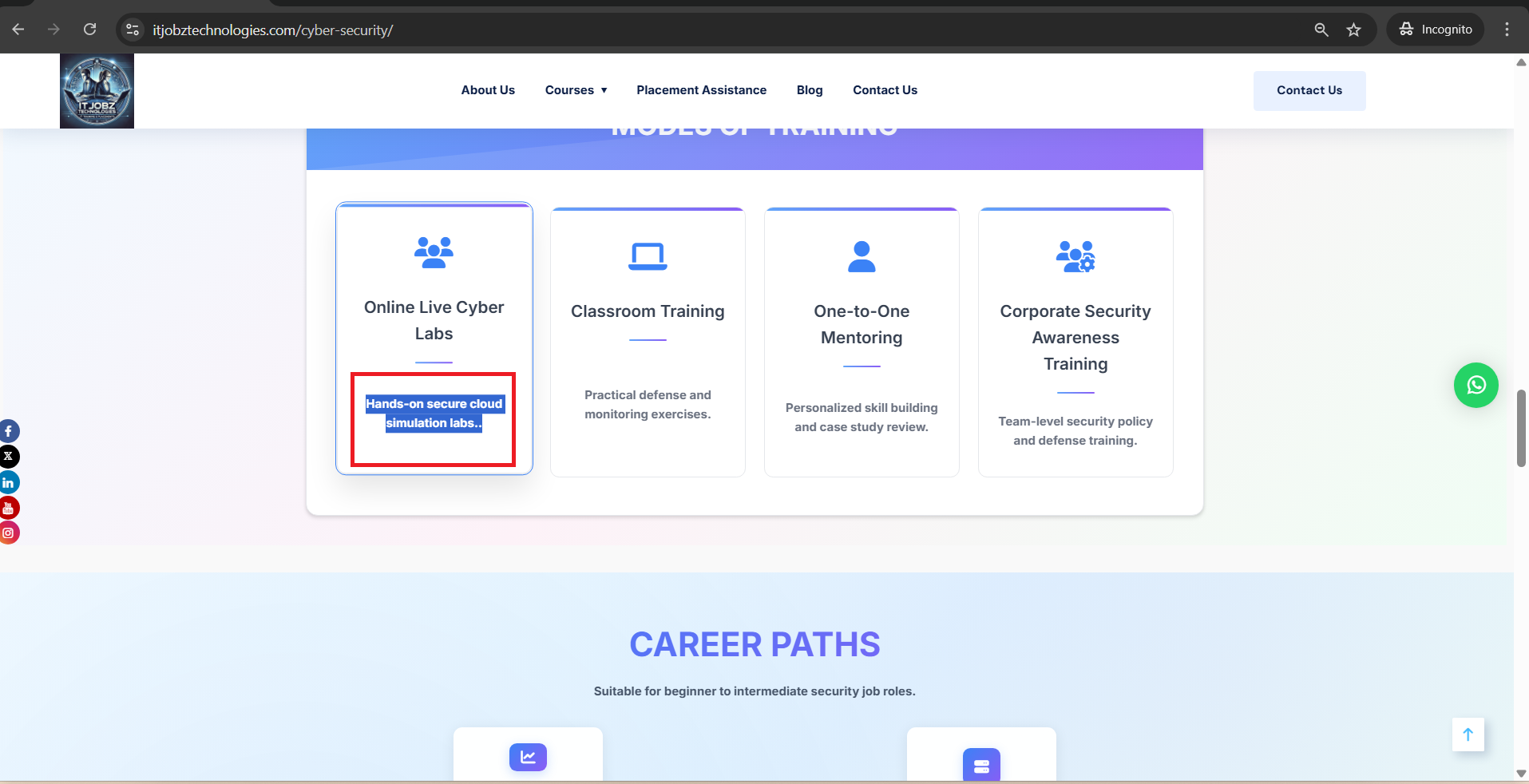1529x784 pixels.
Task: Open the LinkedIn sidebar icon
Action: click(9, 482)
